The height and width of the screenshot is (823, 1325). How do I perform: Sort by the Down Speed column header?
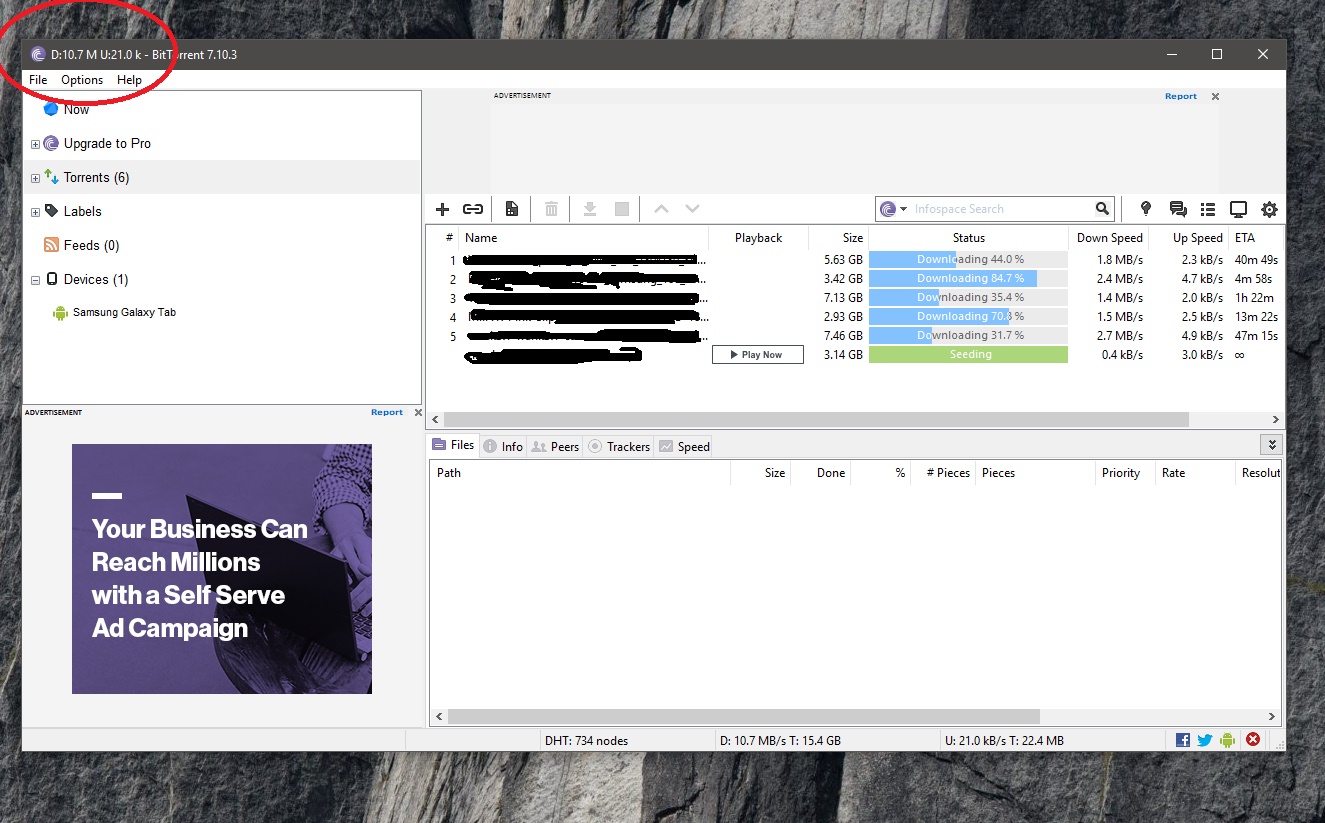1109,238
